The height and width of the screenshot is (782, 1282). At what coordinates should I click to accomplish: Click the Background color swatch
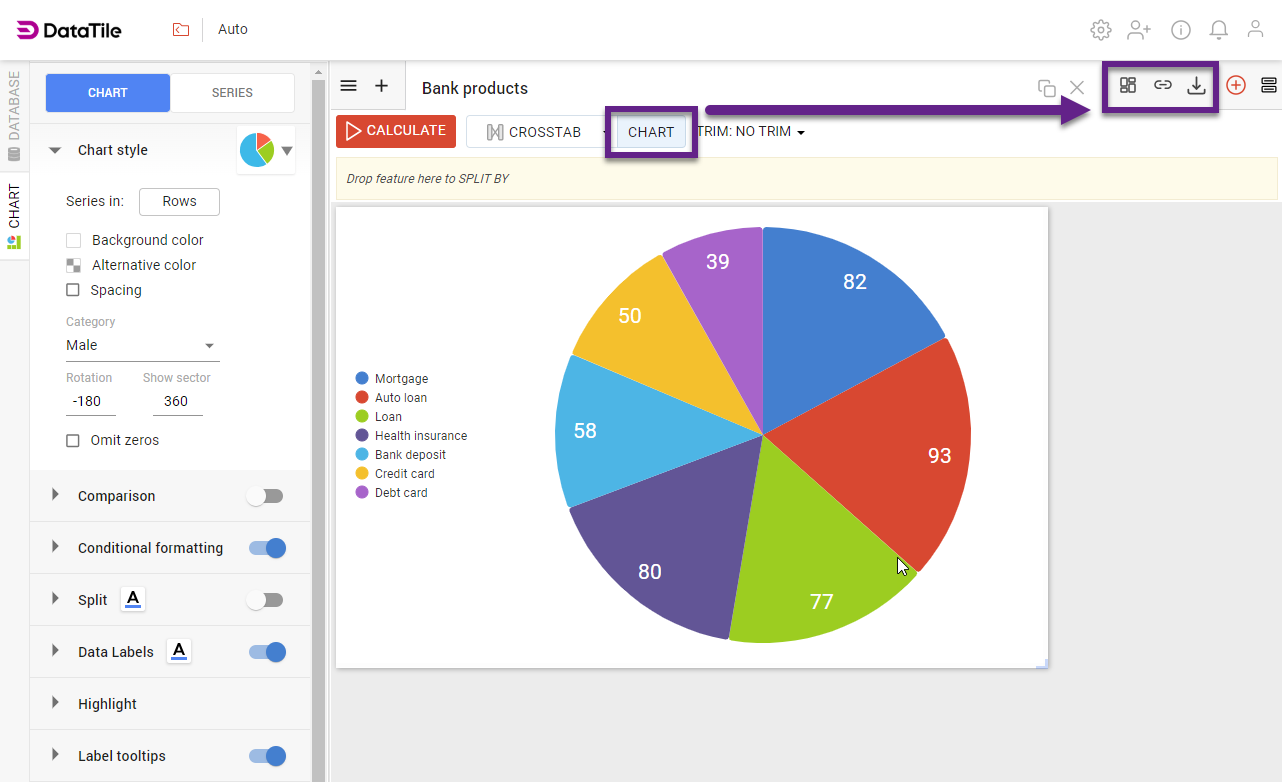tap(73, 240)
